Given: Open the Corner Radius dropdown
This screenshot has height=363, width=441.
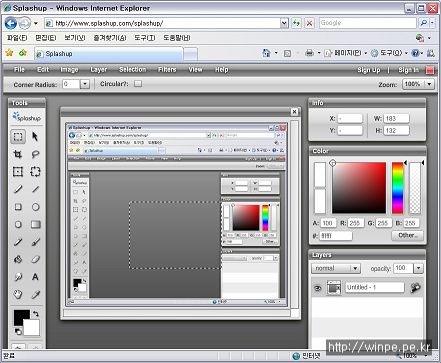Looking at the screenshot, I should (85, 84).
